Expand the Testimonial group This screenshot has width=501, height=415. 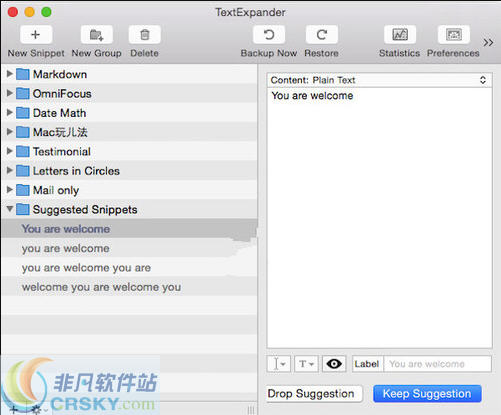[10, 151]
